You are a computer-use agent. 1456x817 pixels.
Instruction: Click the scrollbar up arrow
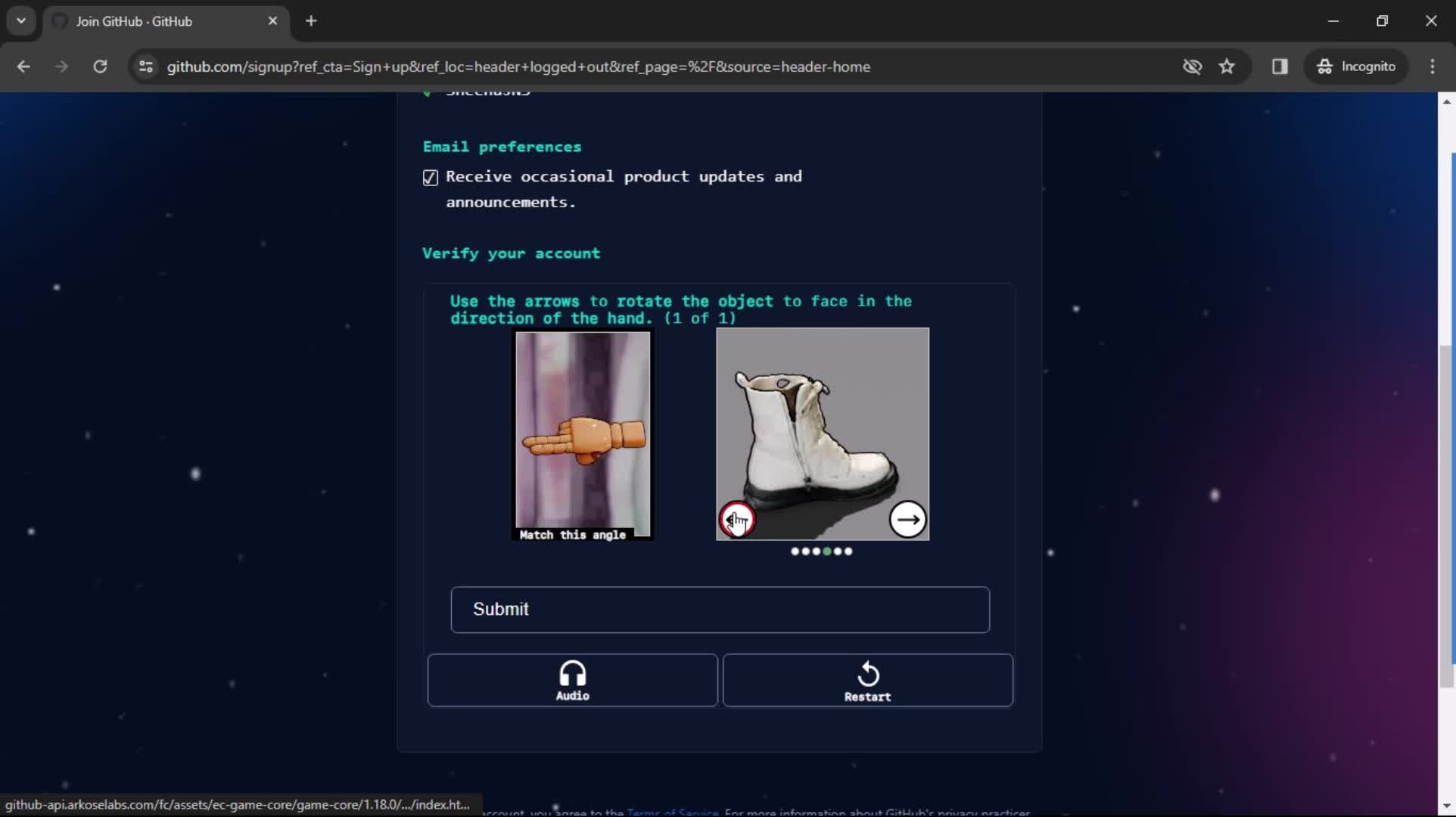click(x=1446, y=101)
